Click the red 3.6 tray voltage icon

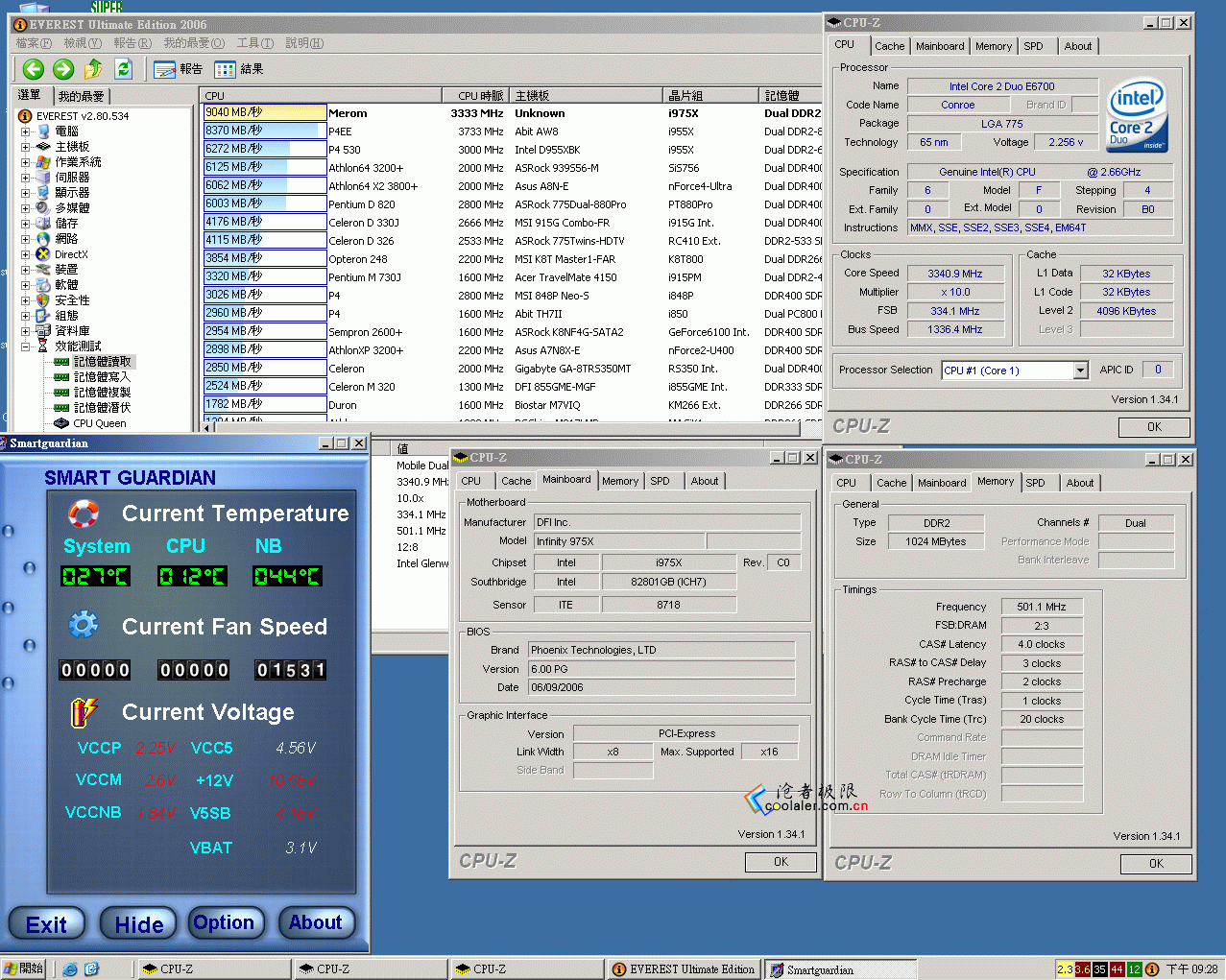point(1083,969)
